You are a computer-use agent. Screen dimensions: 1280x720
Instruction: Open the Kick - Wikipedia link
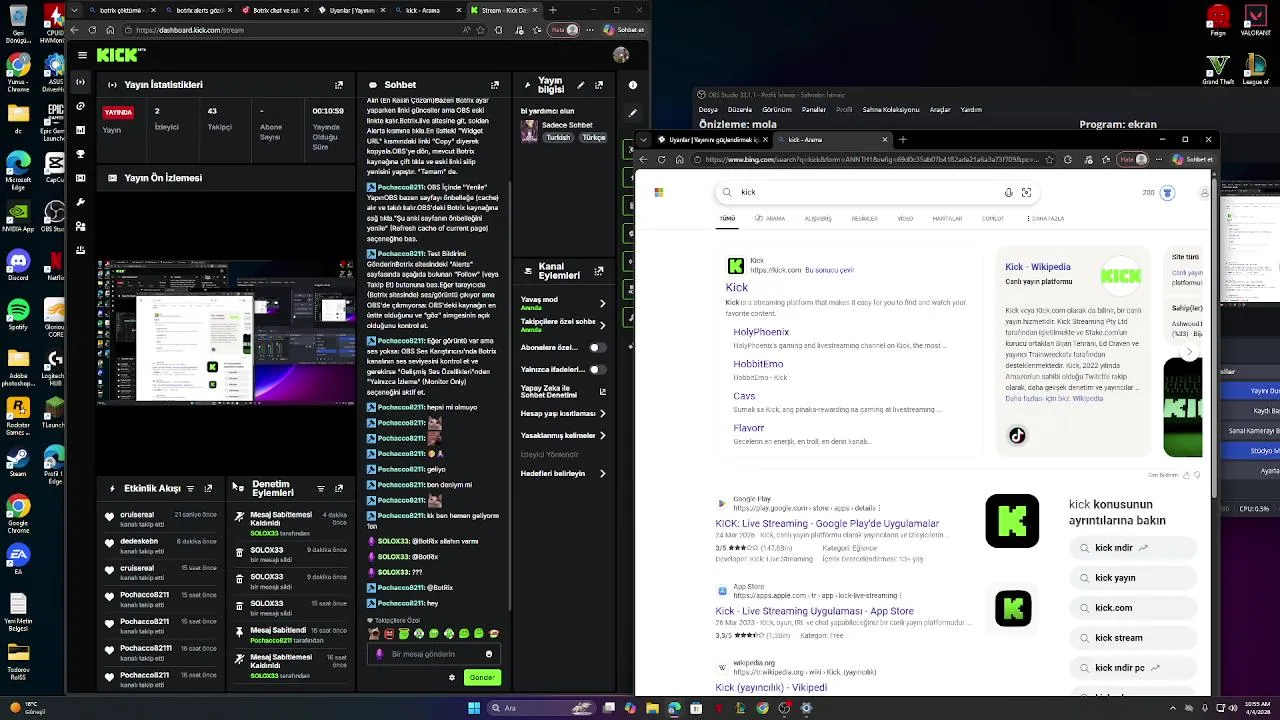(x=1038, y=267)
